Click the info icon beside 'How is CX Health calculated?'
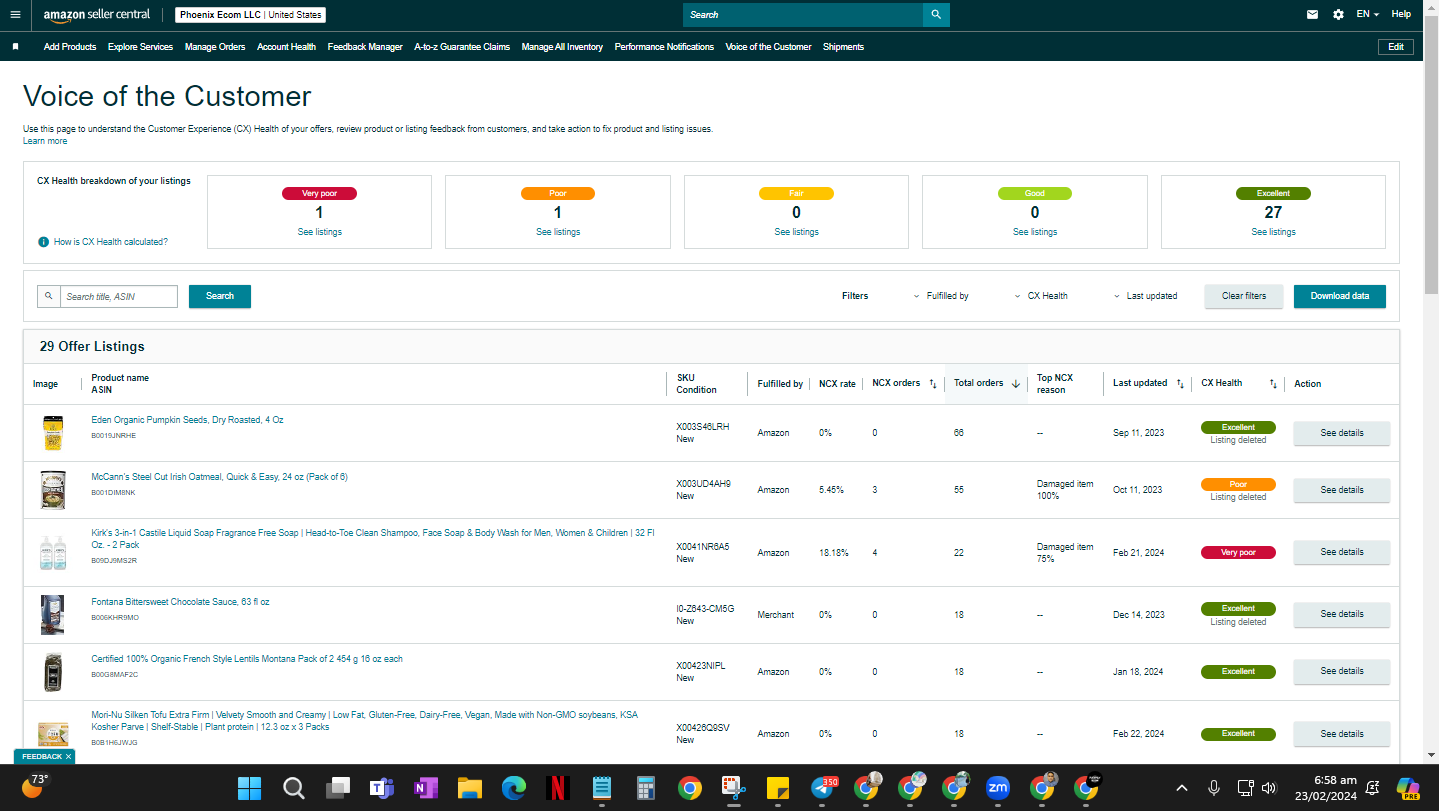 click(44, 242)
